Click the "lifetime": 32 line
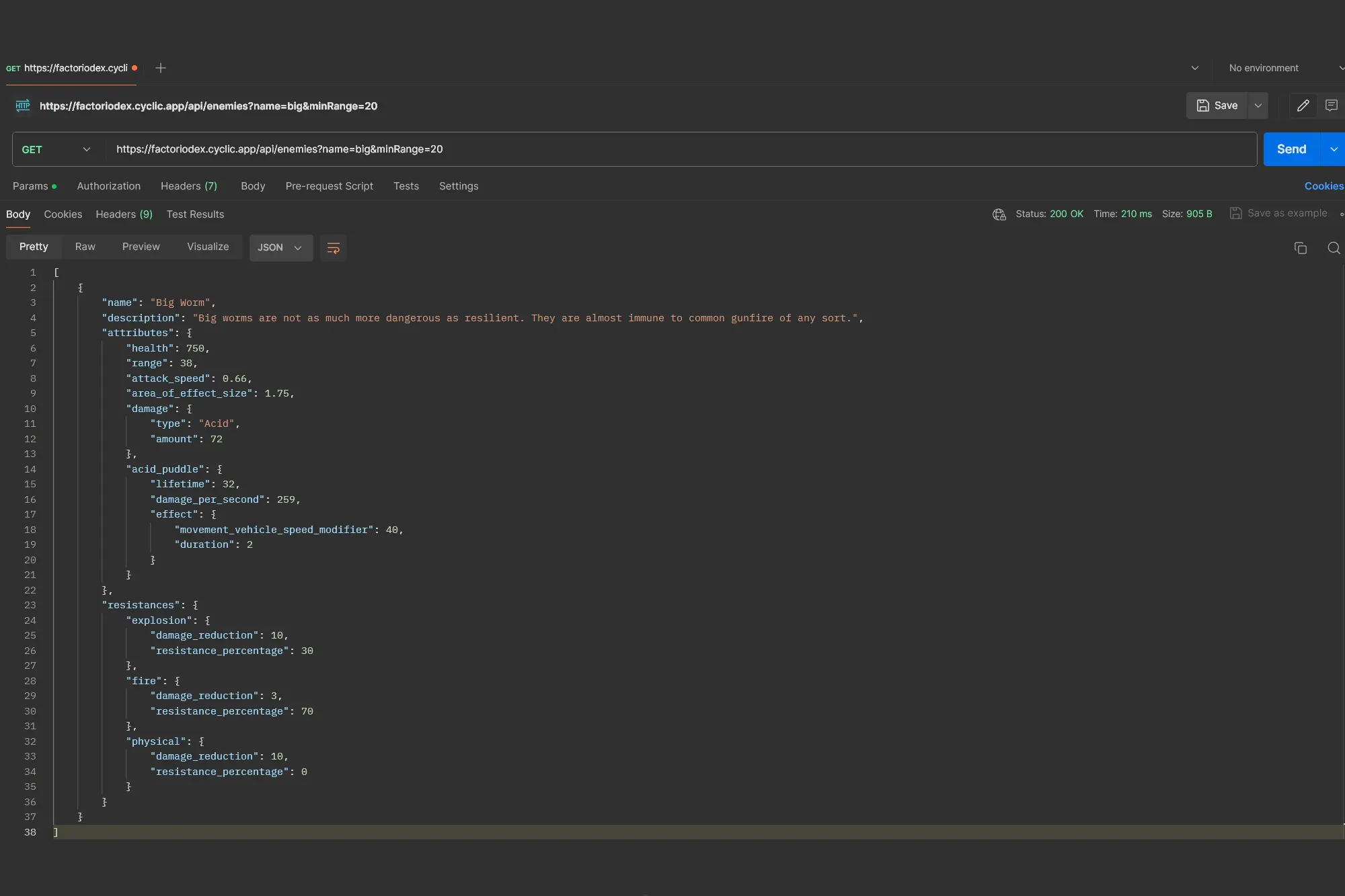This screenshot has width=1345, height=896. 195,484
